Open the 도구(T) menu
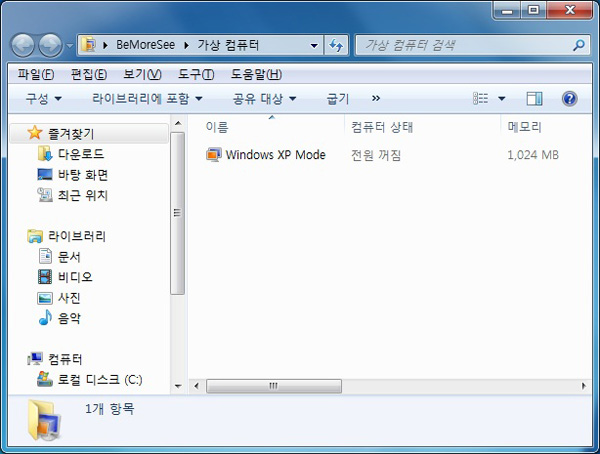 pyautogui.click(x=196, y=74)
